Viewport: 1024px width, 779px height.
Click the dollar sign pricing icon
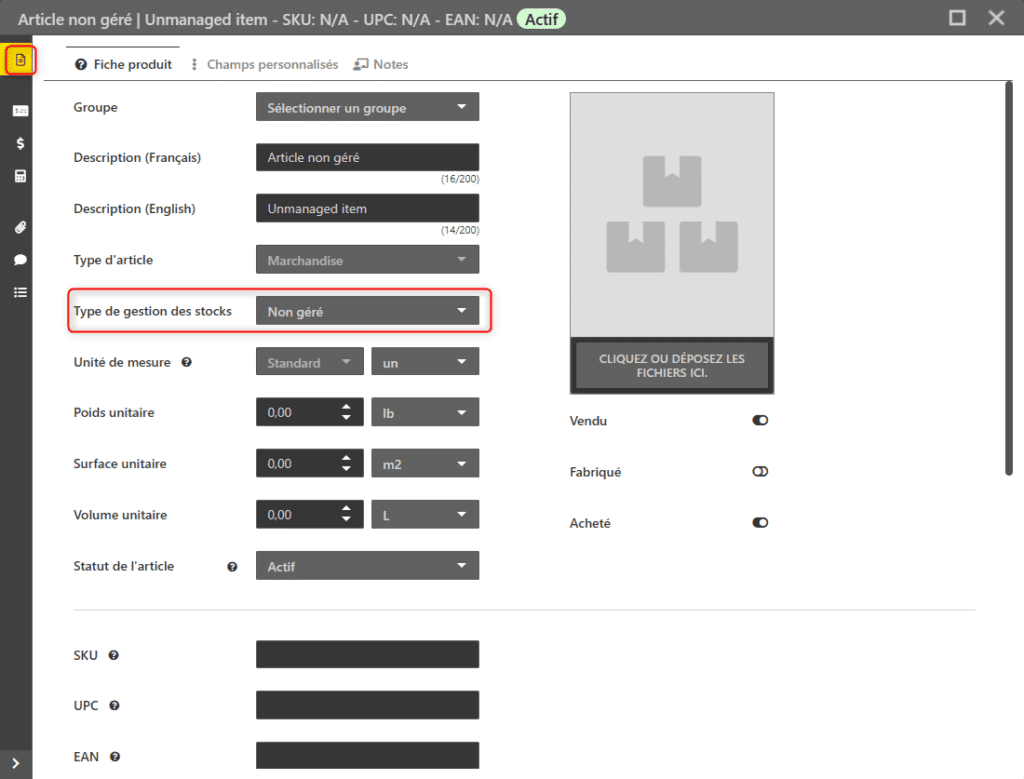[x=20, y=143]
